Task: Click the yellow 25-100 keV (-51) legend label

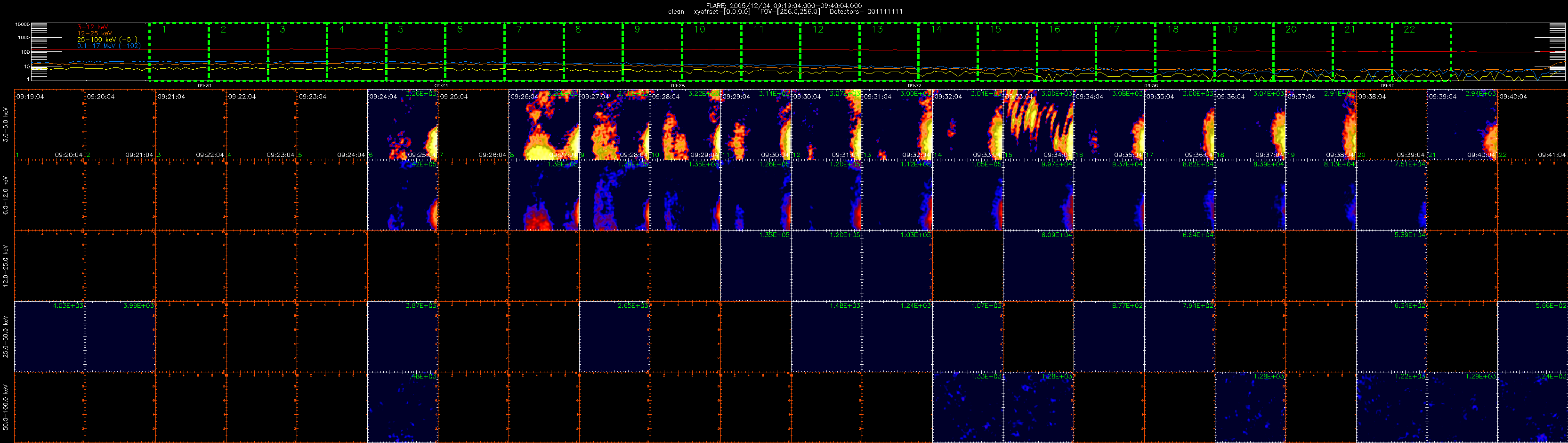Action: click(107, 40)
